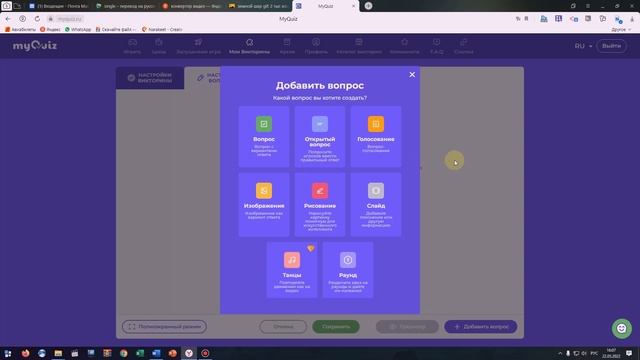
Task: Choose the Вопрос question type card
Action: (264, 137)
